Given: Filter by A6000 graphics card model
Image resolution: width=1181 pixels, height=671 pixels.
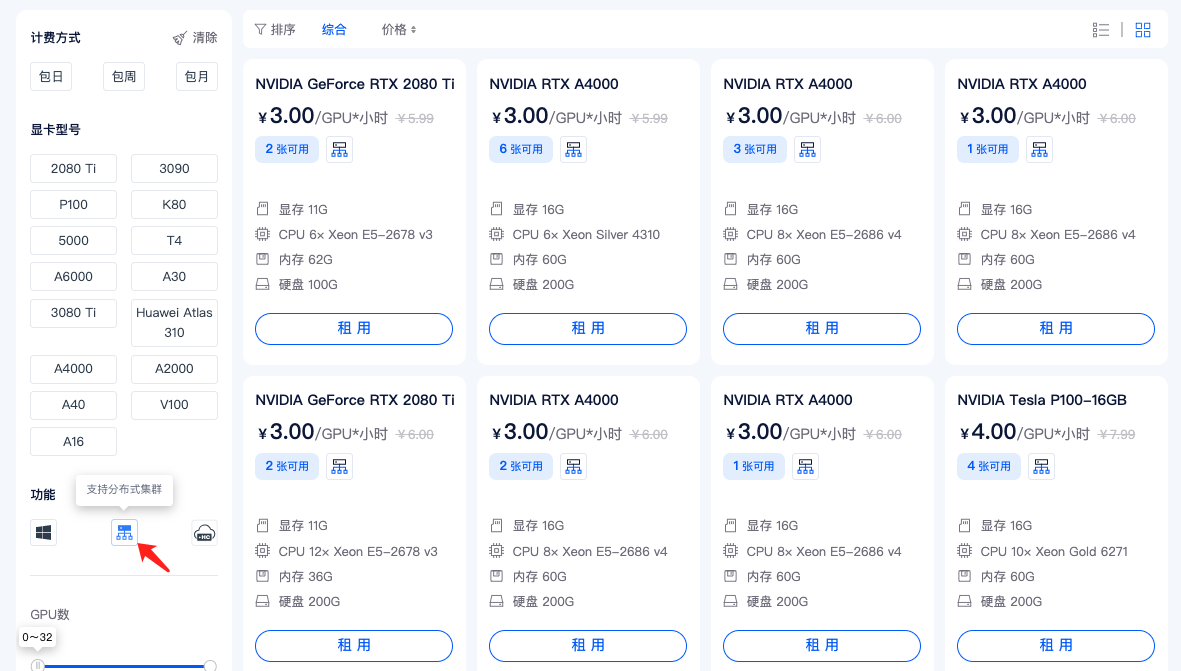Looking at the screenshot, I should tap(73, 277).
